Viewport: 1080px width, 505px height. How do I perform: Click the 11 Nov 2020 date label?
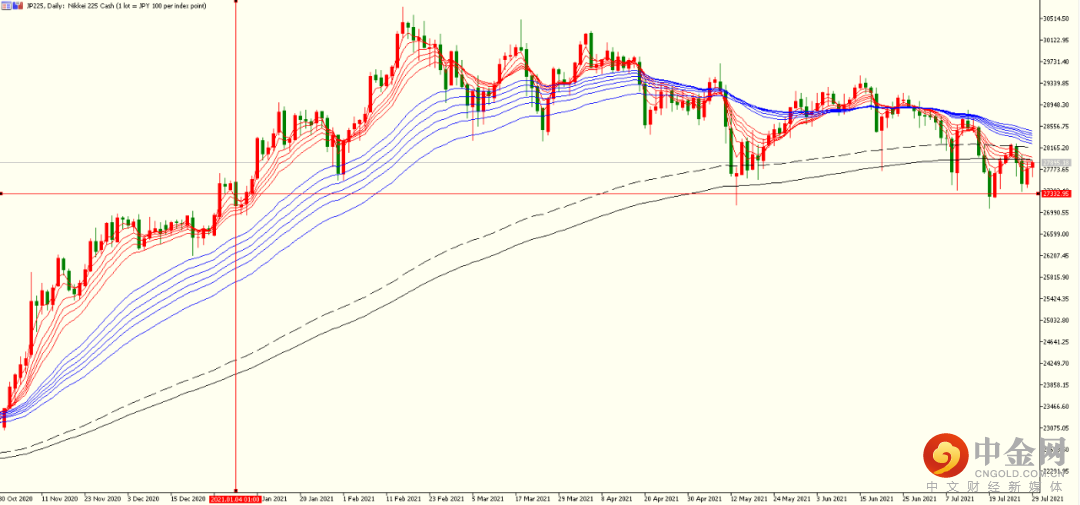60,498
